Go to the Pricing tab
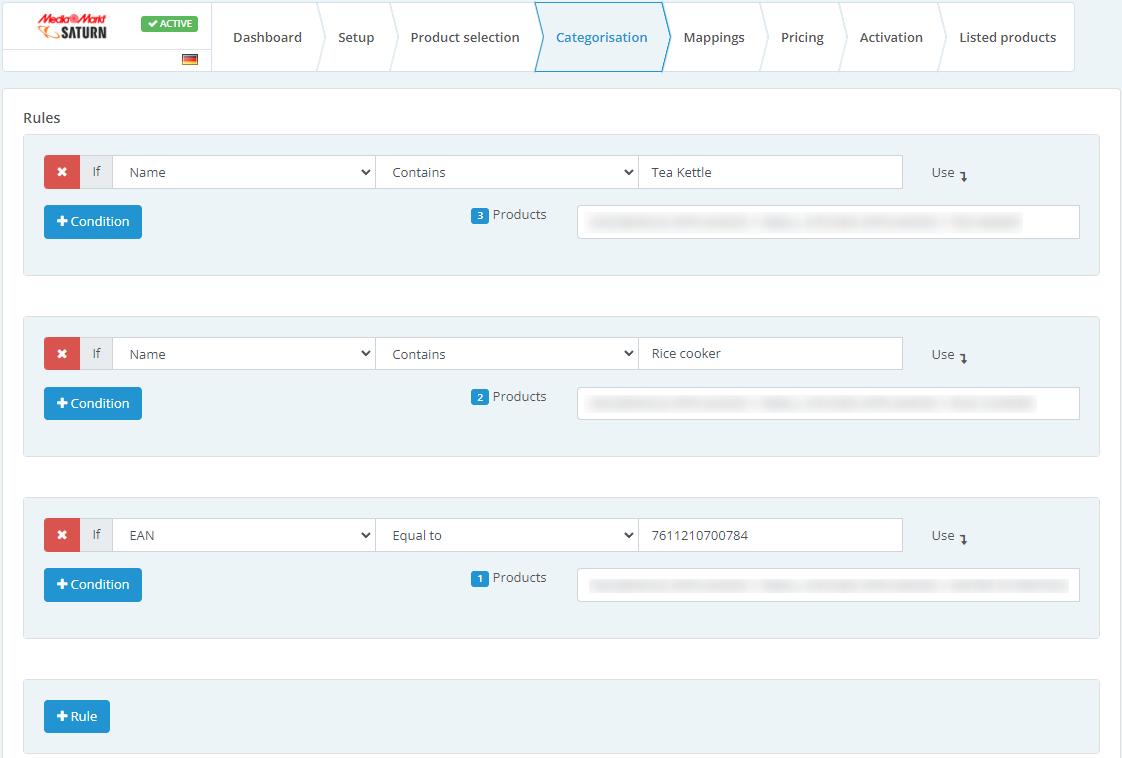 click(x=802, y=37)
